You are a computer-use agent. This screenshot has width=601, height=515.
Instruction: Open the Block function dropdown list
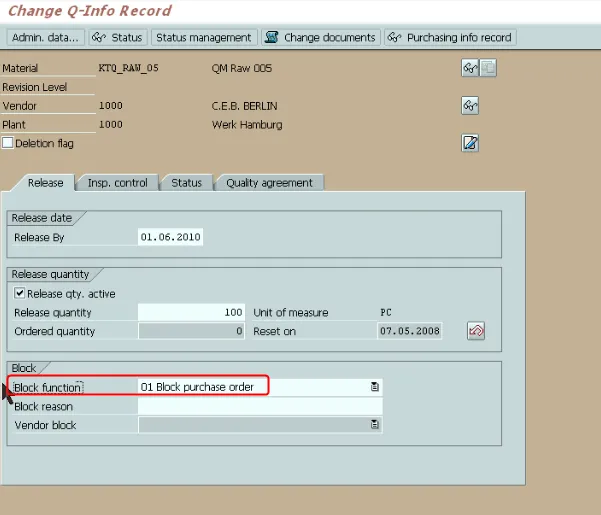click(374, 387)
